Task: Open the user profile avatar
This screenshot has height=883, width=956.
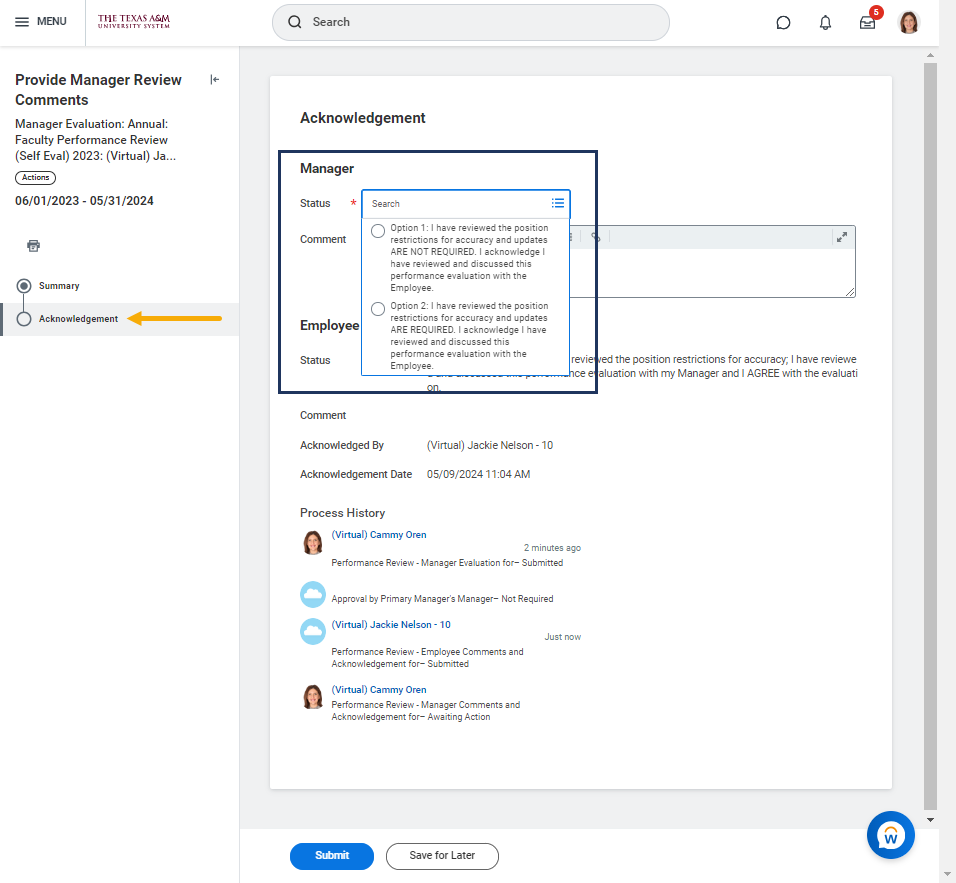Action: 908,22
